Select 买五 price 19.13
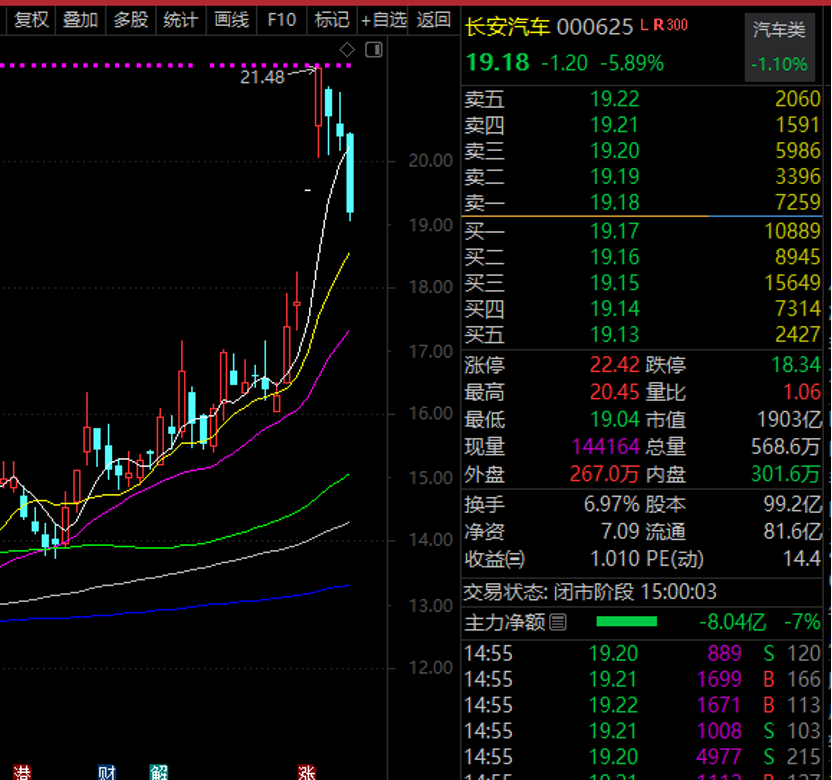Viewport: 832px width, 780px height. [x=615, y=335]
